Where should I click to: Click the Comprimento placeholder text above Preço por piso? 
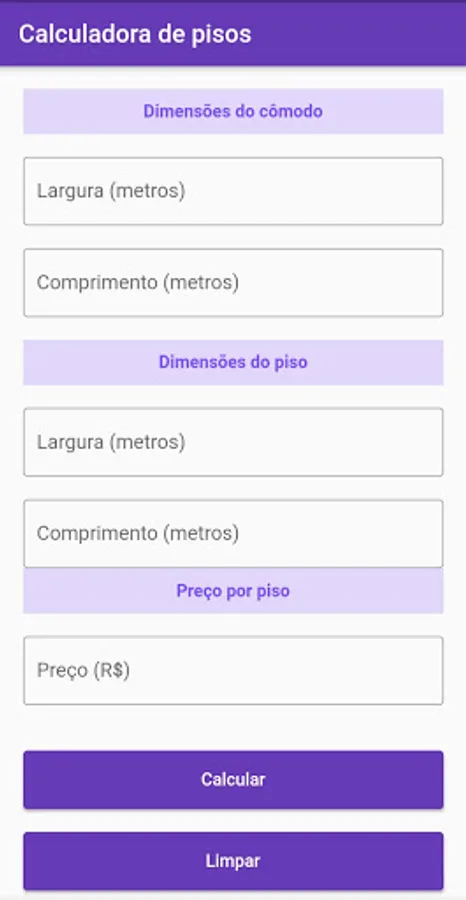138,534
